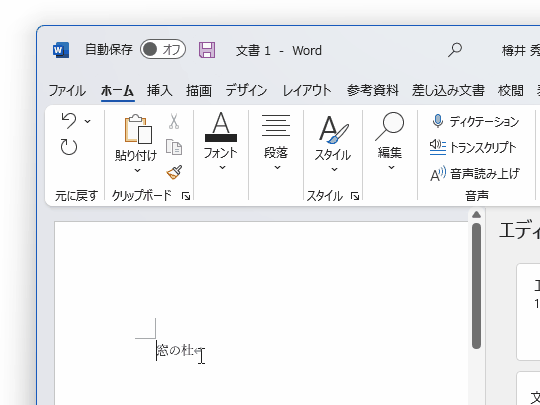This screenshot has height=405, width=540.
Task: Expand the undo history dropdown arrow
Action: [87, 121]
